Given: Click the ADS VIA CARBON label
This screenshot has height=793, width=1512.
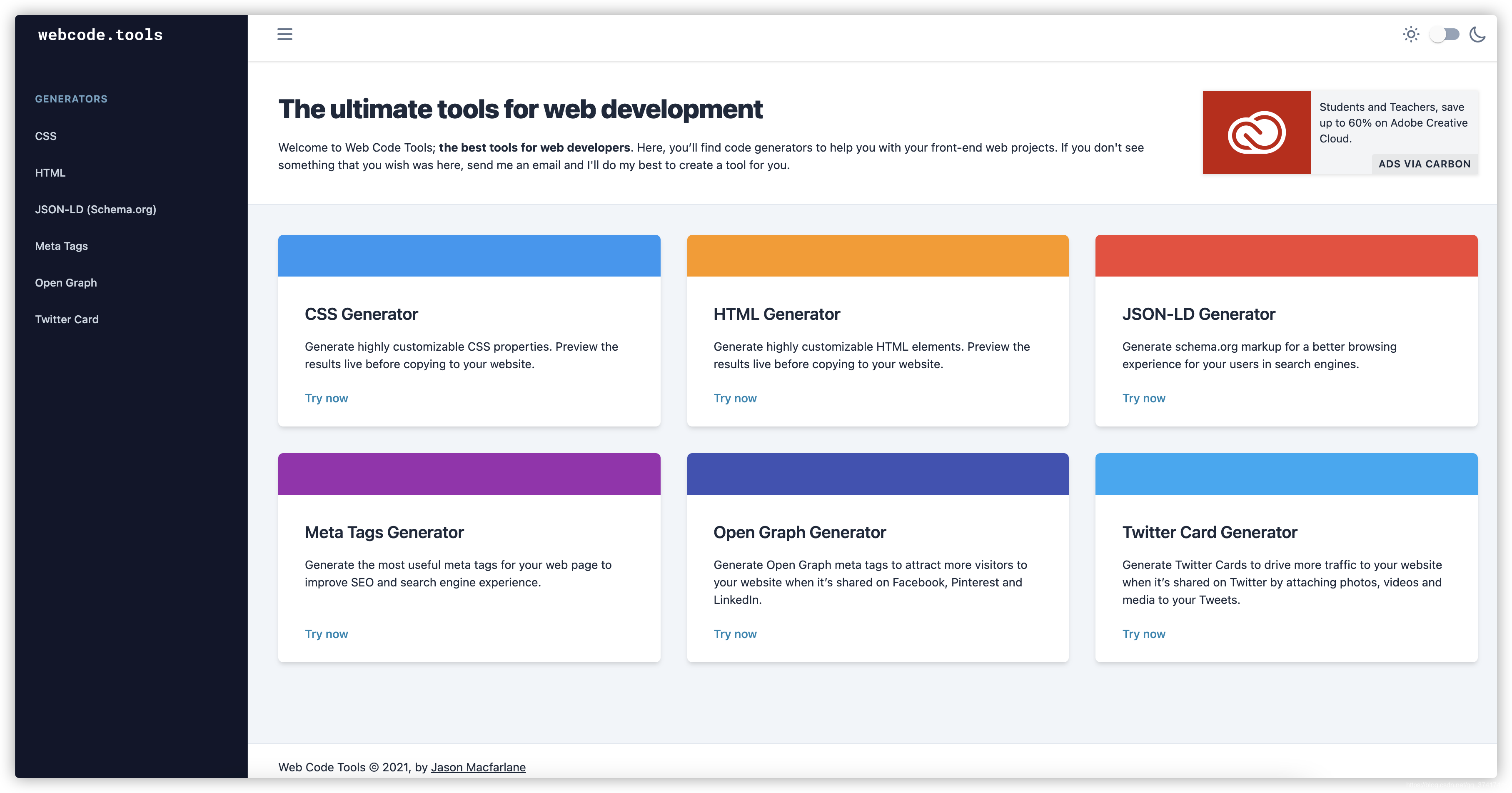Looking at the screenshot, I should click(x=1424, y=165).
